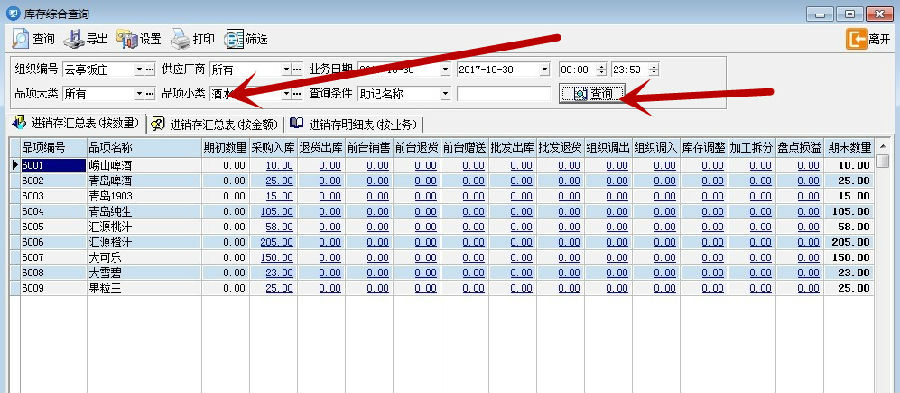Switch to 进销存汇总表(按数量) tab

76,123
